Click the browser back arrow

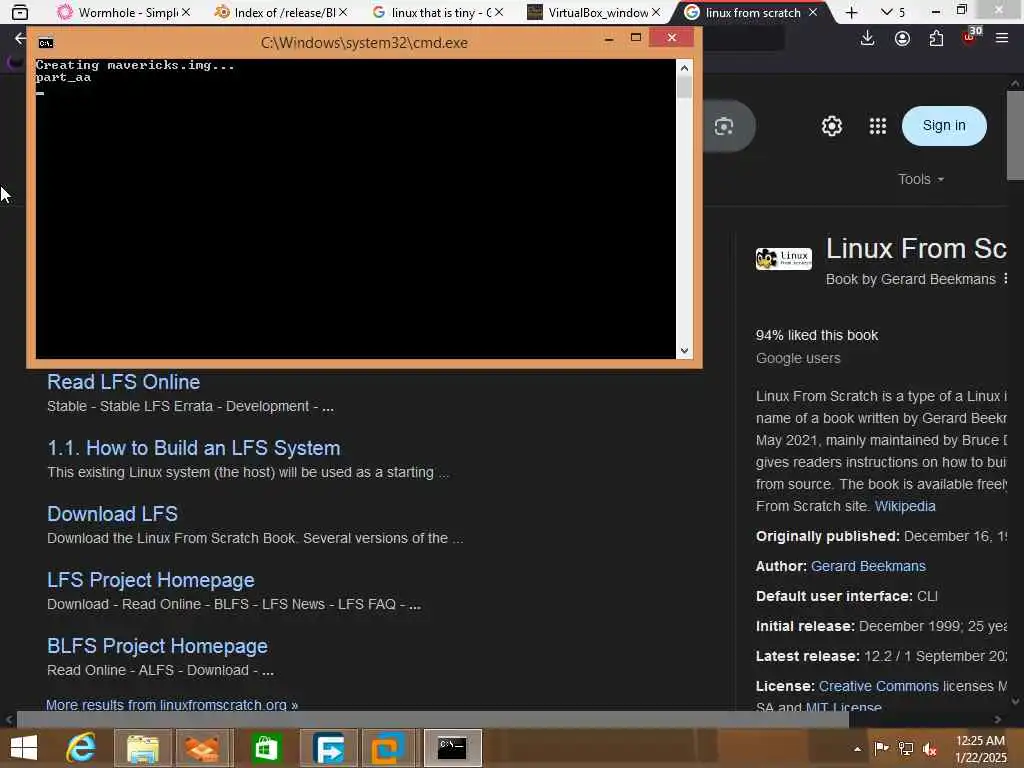click(x=20, y=39)
